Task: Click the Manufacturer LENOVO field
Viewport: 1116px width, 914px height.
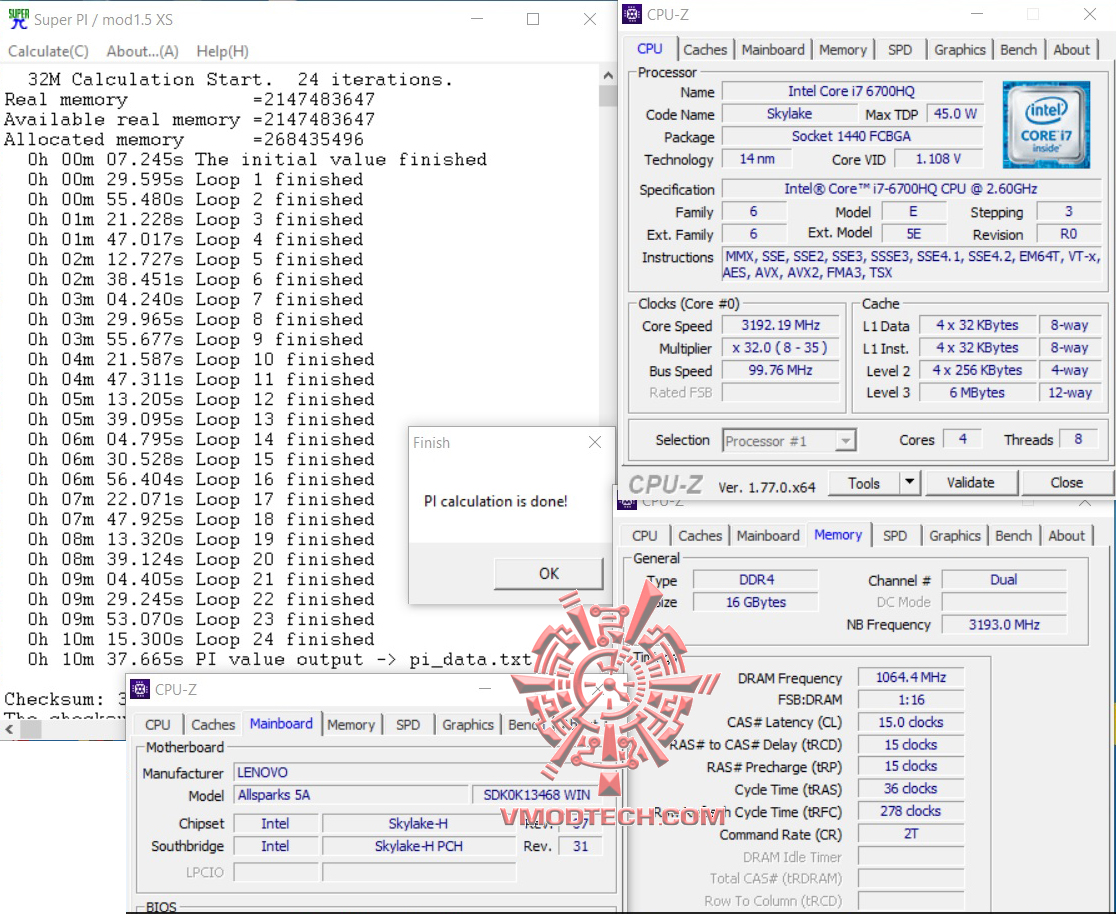Action: click(420, 772)
